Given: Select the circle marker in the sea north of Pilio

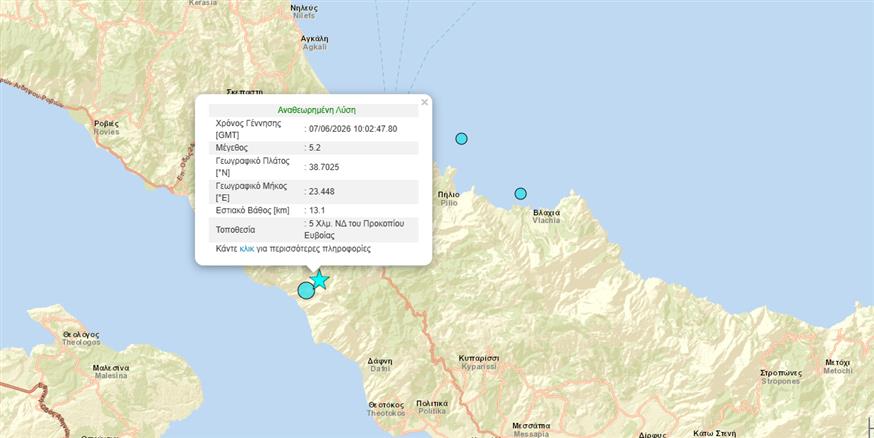Looking at the screenshot, I should pos(462,139).
